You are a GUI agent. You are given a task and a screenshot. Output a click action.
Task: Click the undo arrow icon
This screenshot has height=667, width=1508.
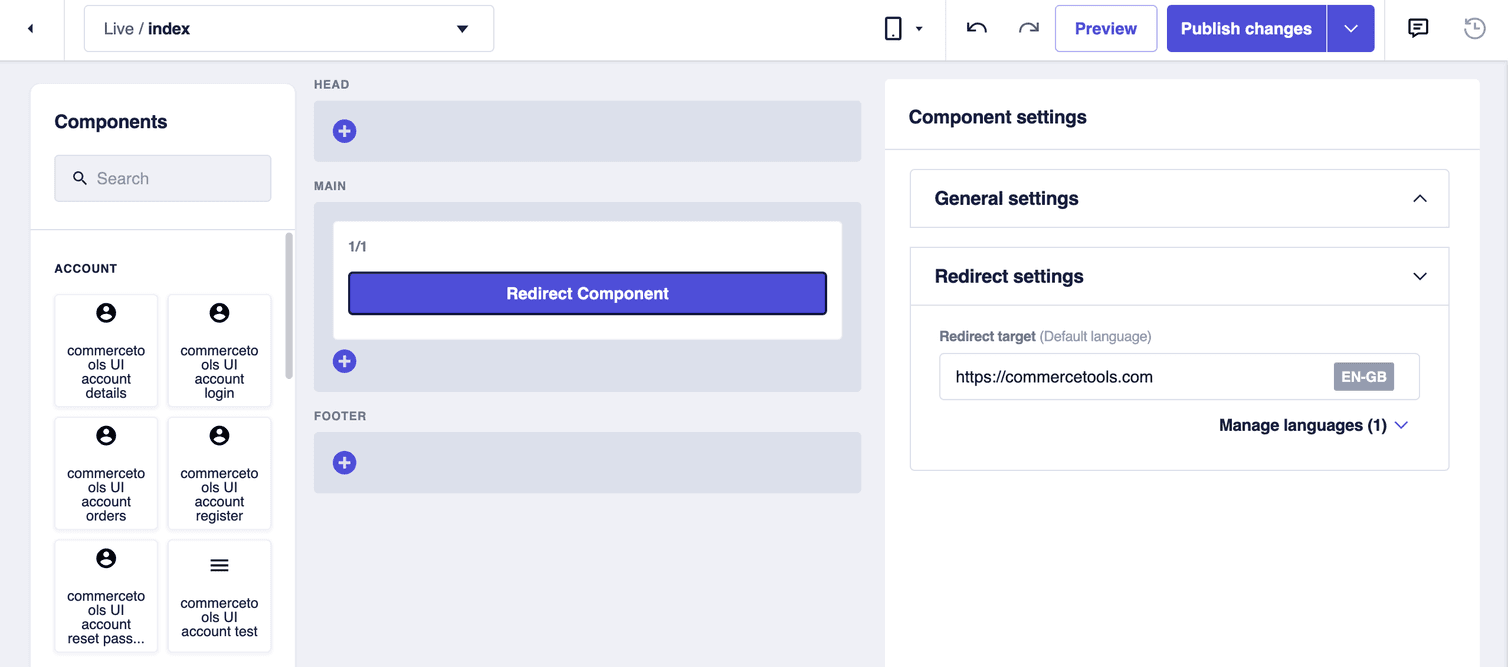point(975,28)
